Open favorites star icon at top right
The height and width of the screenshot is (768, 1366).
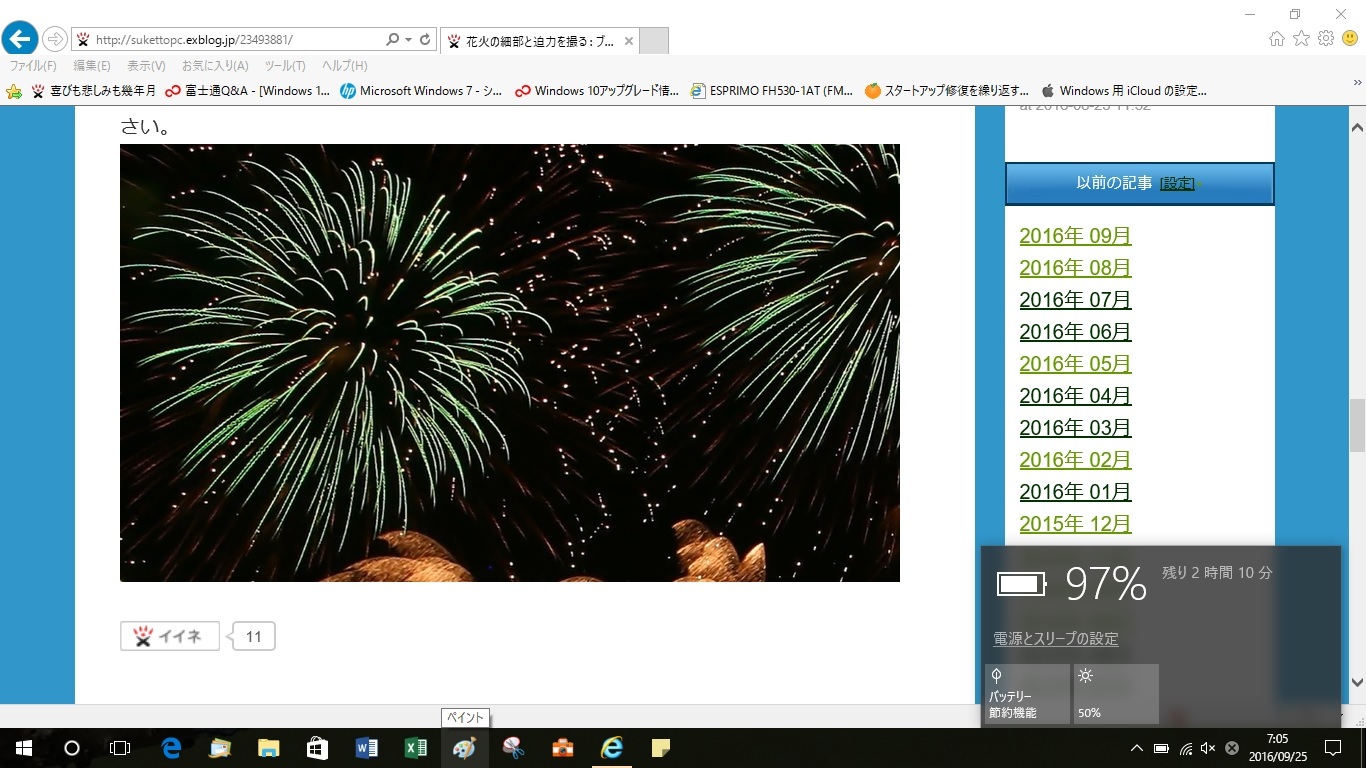[x=1301, y=39]
